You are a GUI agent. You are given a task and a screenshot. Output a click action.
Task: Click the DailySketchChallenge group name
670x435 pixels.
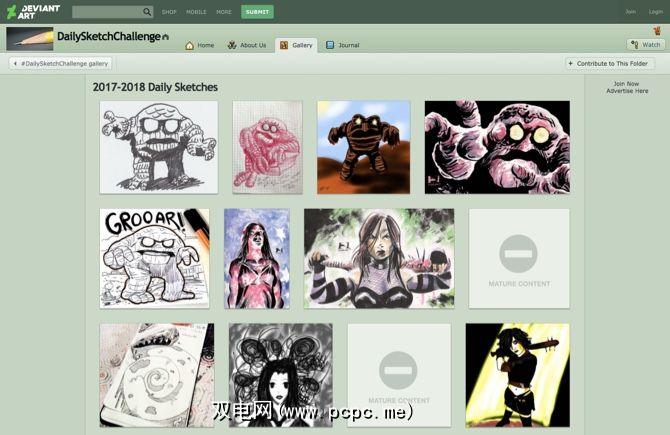click(x=109, y=36)
